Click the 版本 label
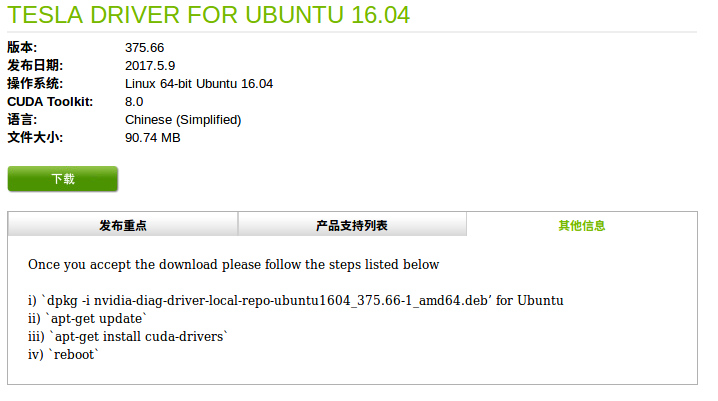 [x=21, y=48]
